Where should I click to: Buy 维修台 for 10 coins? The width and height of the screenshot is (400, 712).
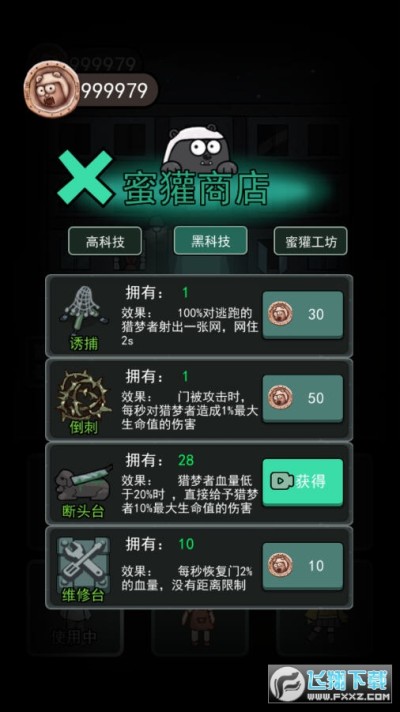point(303,566)
